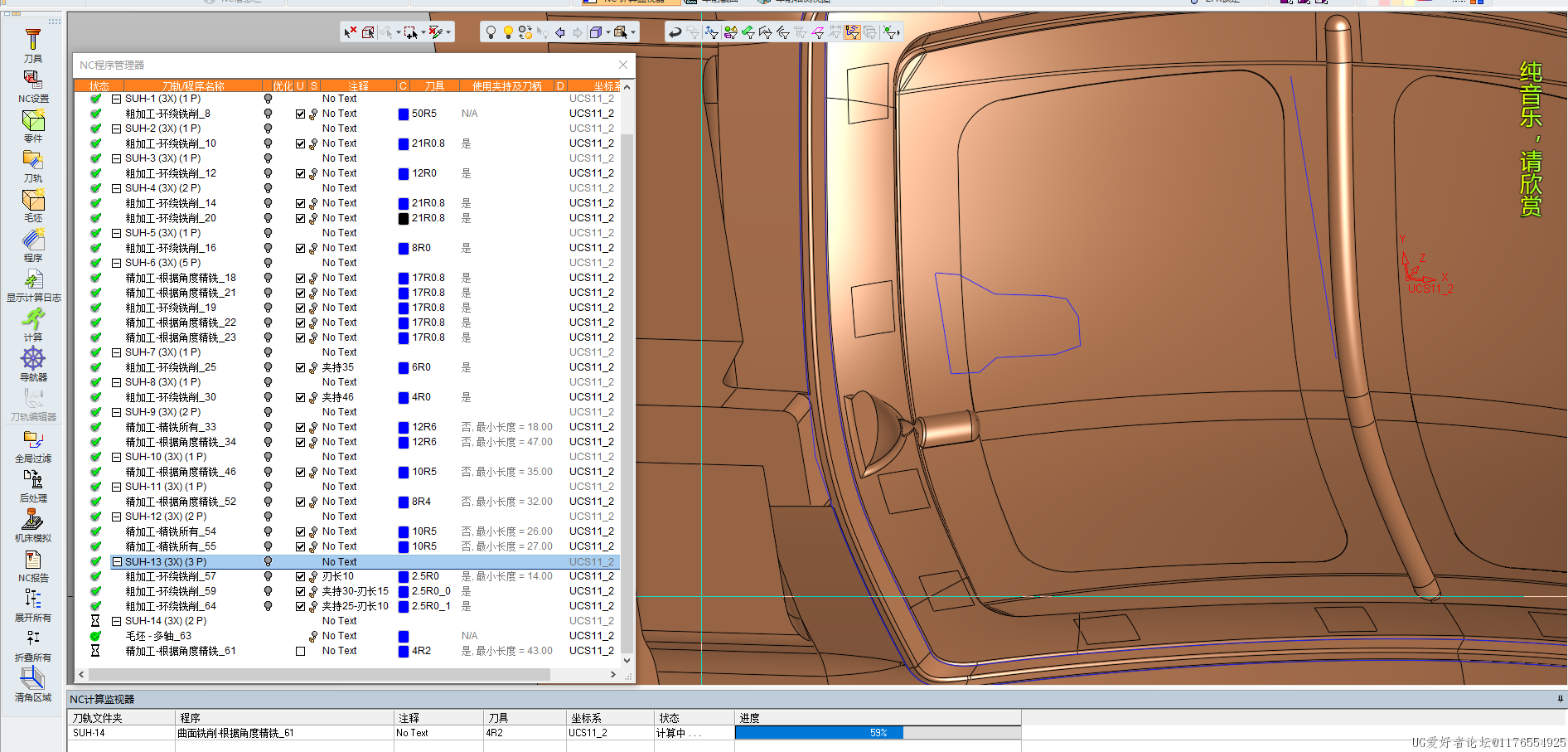The image size is (1568, 752).
Task: Collapse the SUH-4 (3X) (2 P) folder
Action: click(117, 188)
